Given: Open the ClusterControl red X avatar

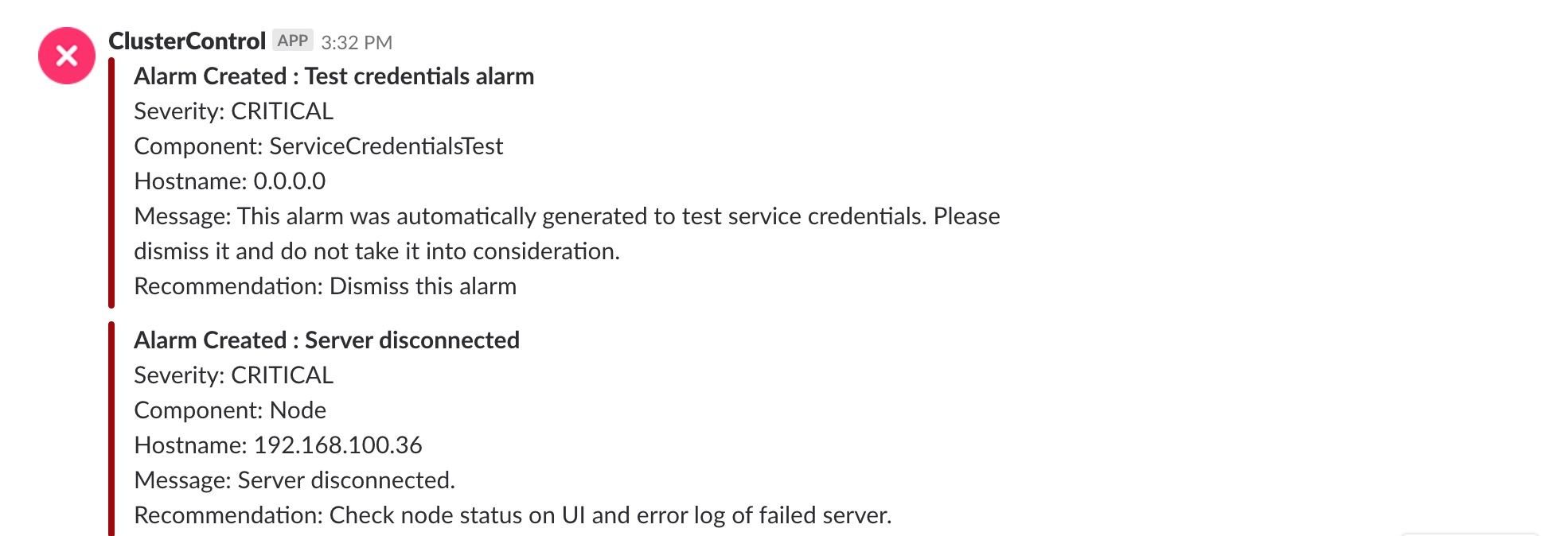Looking at the screenshot, I should click(x=67, y=56).
